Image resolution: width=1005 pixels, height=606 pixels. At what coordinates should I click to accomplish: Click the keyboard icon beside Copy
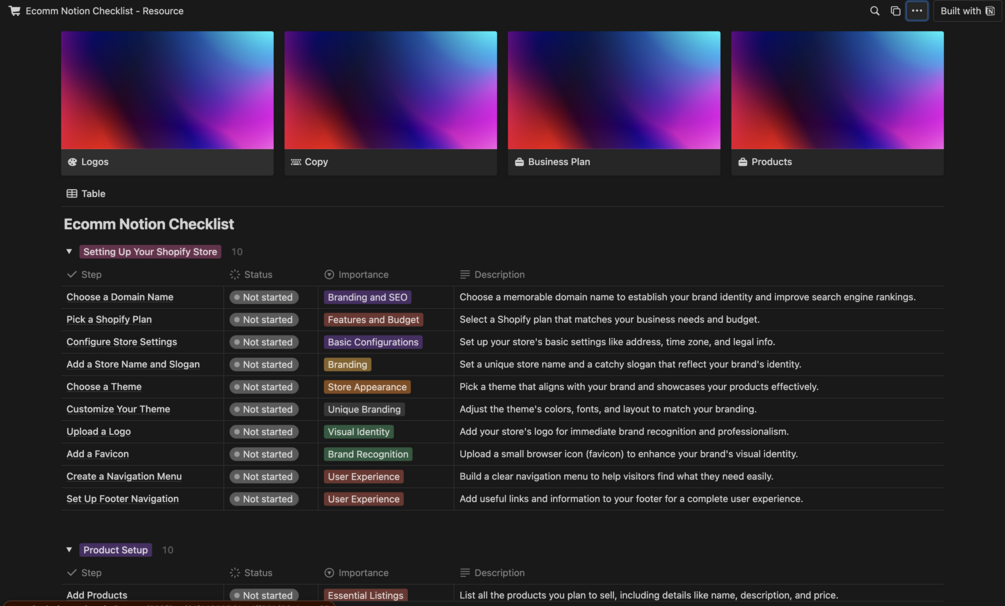(295, 162)
